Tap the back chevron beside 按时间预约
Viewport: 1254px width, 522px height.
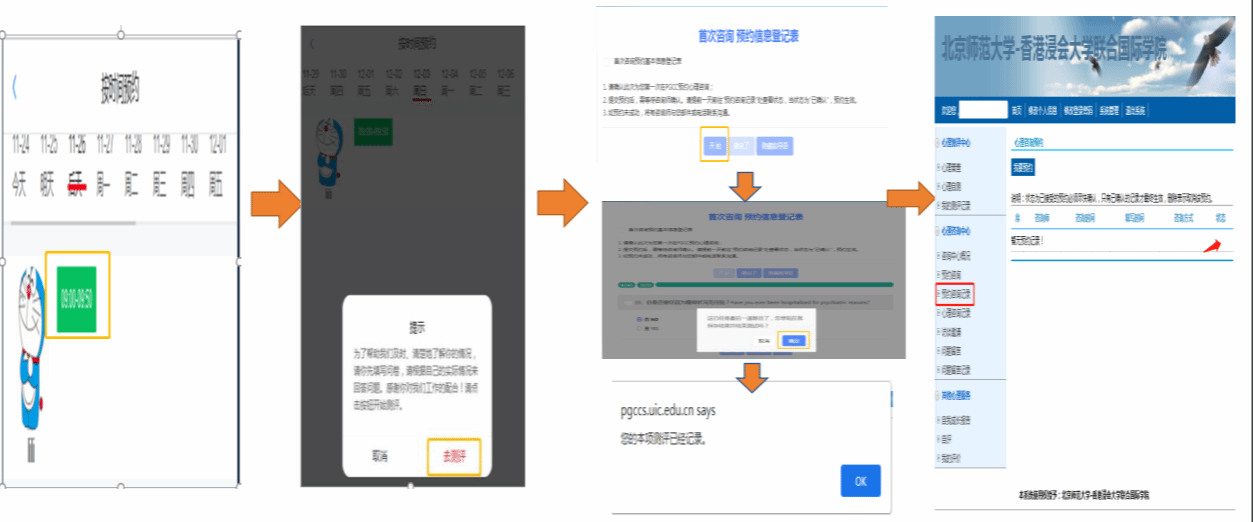pos(14,88)
